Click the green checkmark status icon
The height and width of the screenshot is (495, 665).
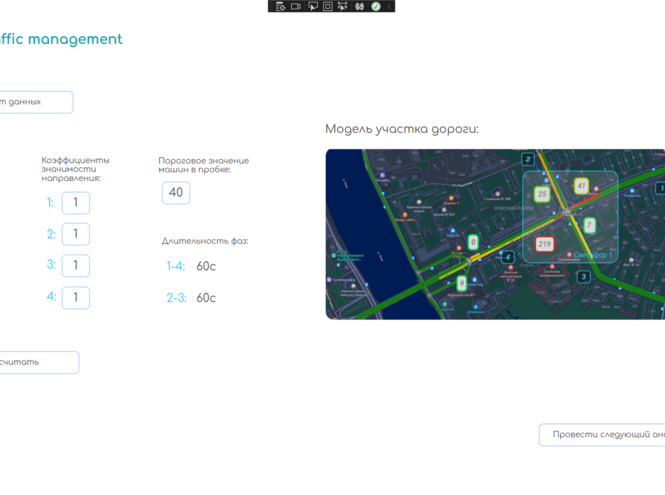click(376, 6)
